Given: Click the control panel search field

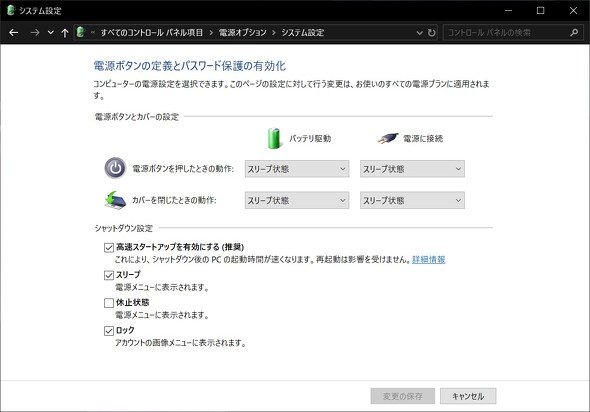Looking at the screenshot, I should (x=505, y=33).
